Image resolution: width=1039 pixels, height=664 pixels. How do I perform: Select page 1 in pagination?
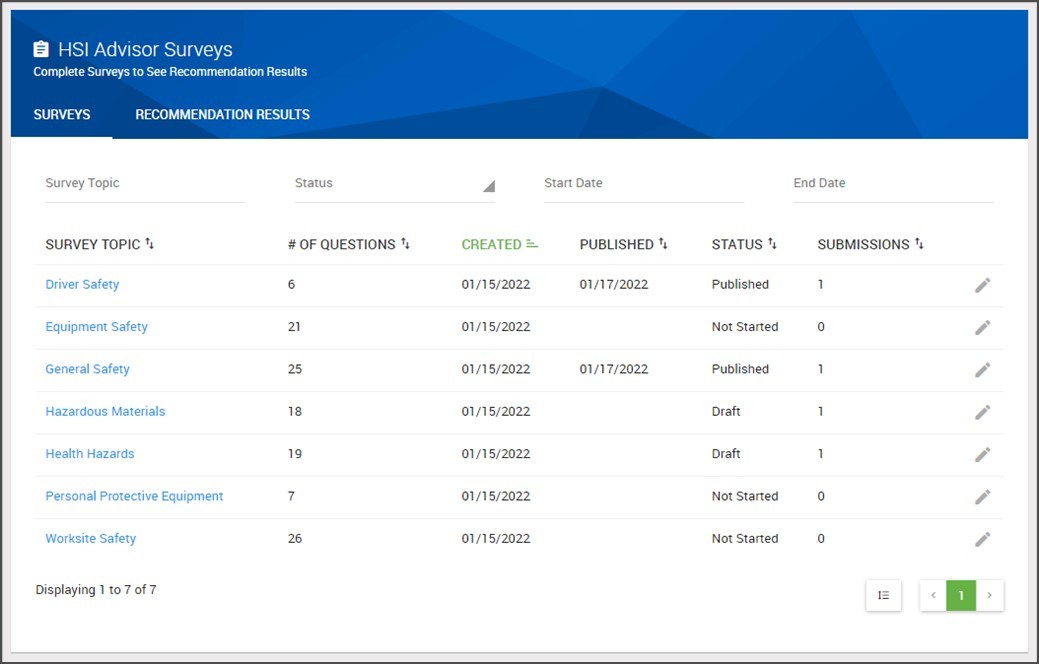961,595
